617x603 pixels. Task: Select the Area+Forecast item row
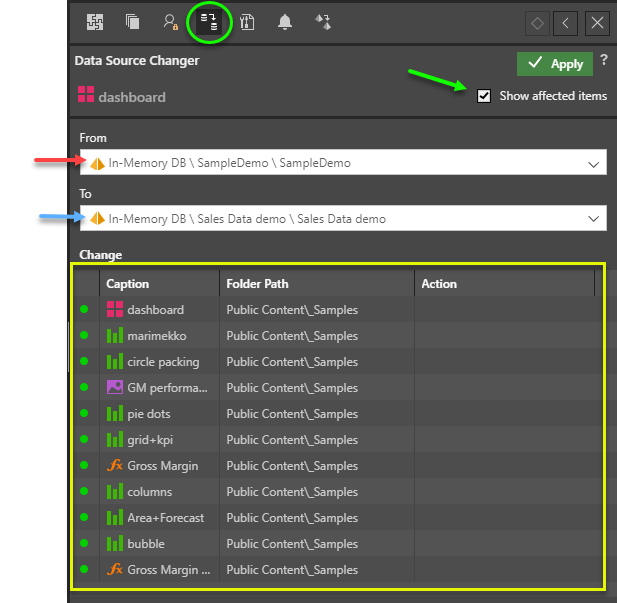[165, 518]
